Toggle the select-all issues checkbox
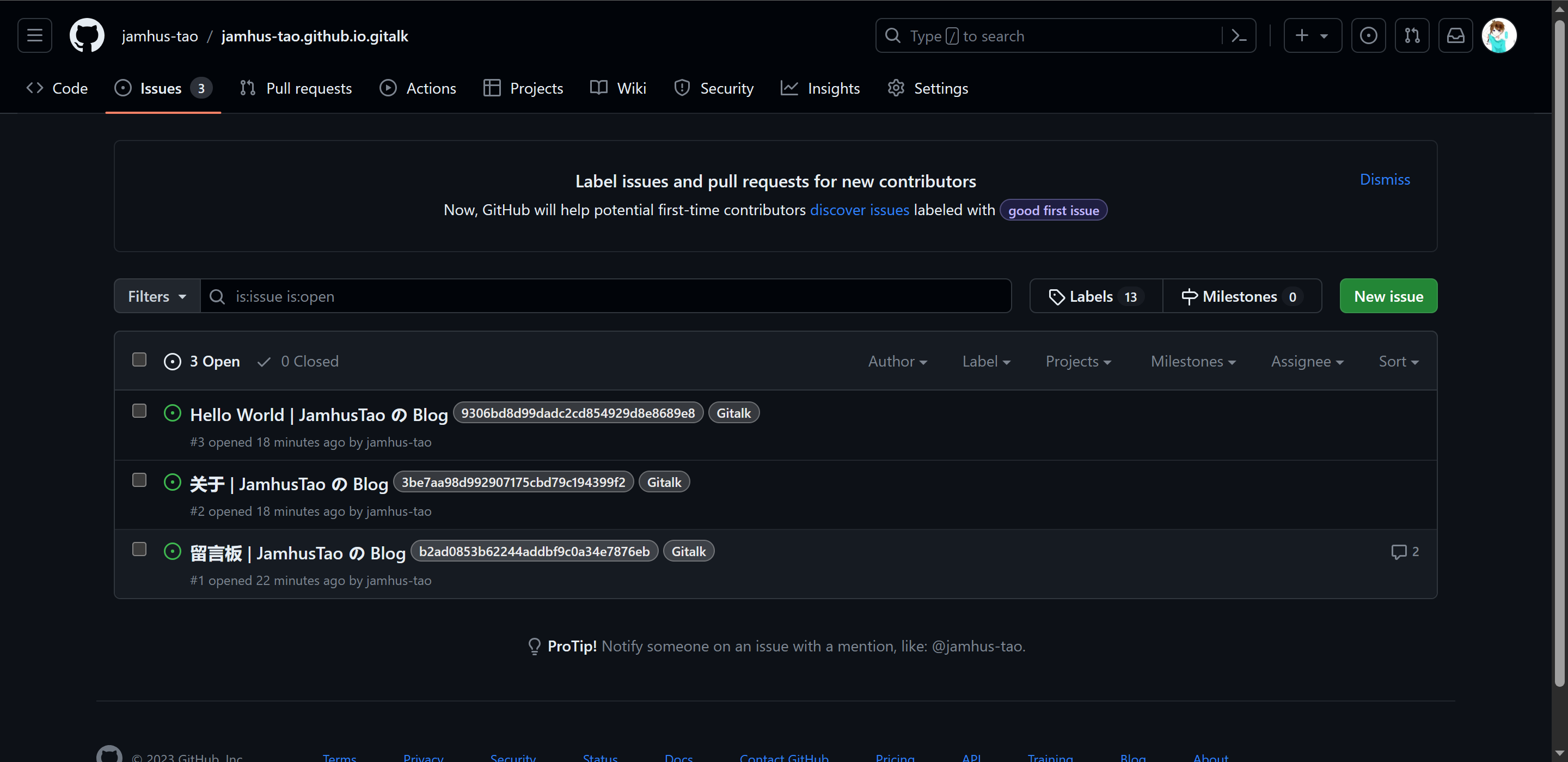Viewport: 1568px width, 762px height. tap(140, 360)
